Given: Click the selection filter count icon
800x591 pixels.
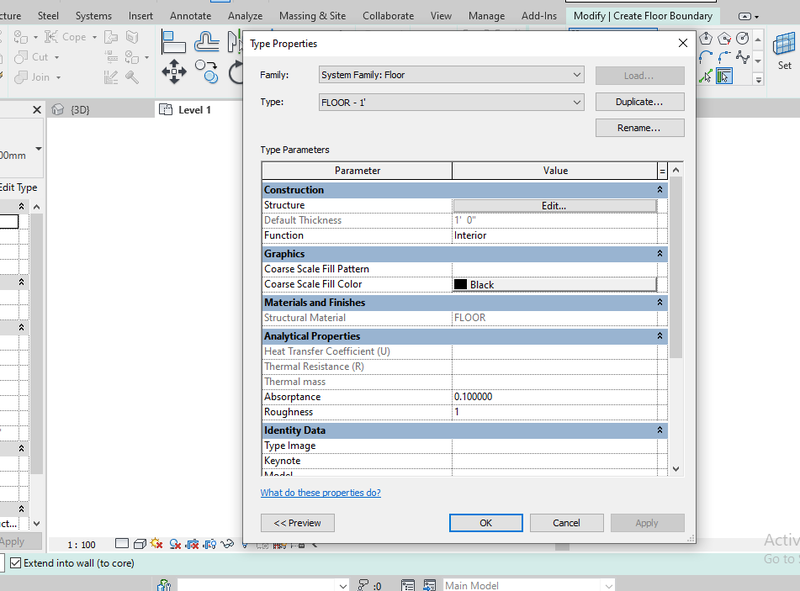Looking at the screenshot, I should [x=369, y=585].
